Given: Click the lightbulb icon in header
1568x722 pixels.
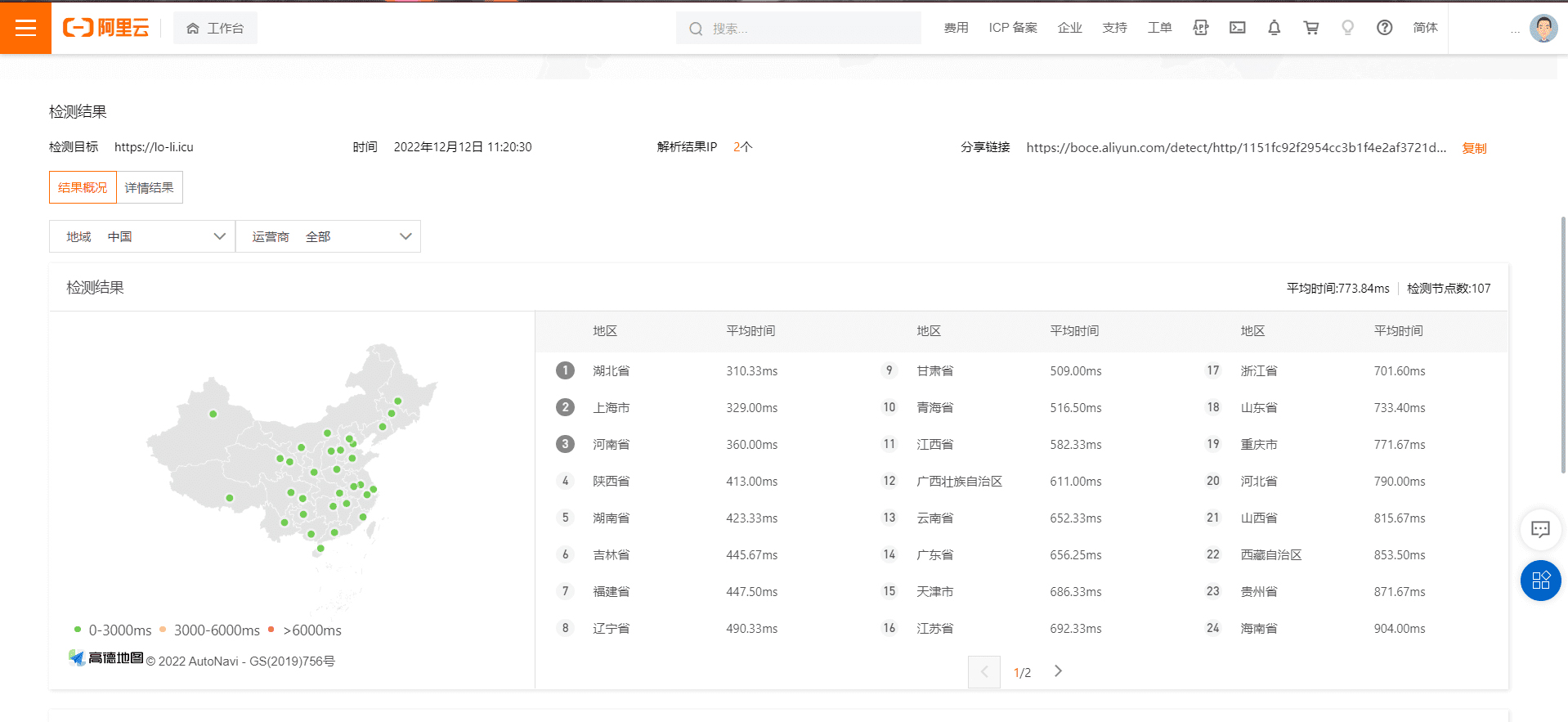Looking at the screenshot, I should pos(1347,28).
